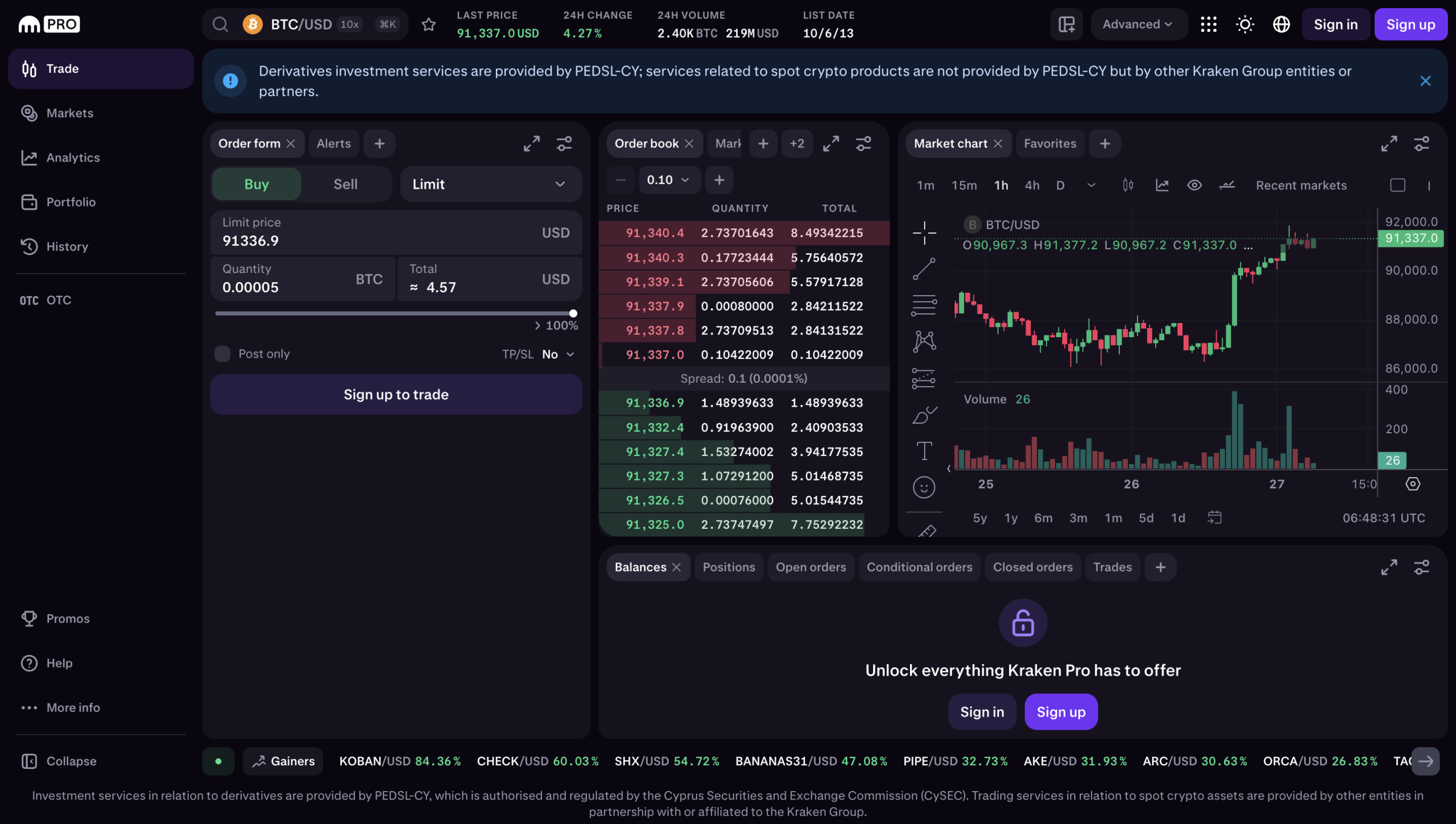1456x824 pixels.
Task: Select the brush drawing tool
Action: click(924, 415)
